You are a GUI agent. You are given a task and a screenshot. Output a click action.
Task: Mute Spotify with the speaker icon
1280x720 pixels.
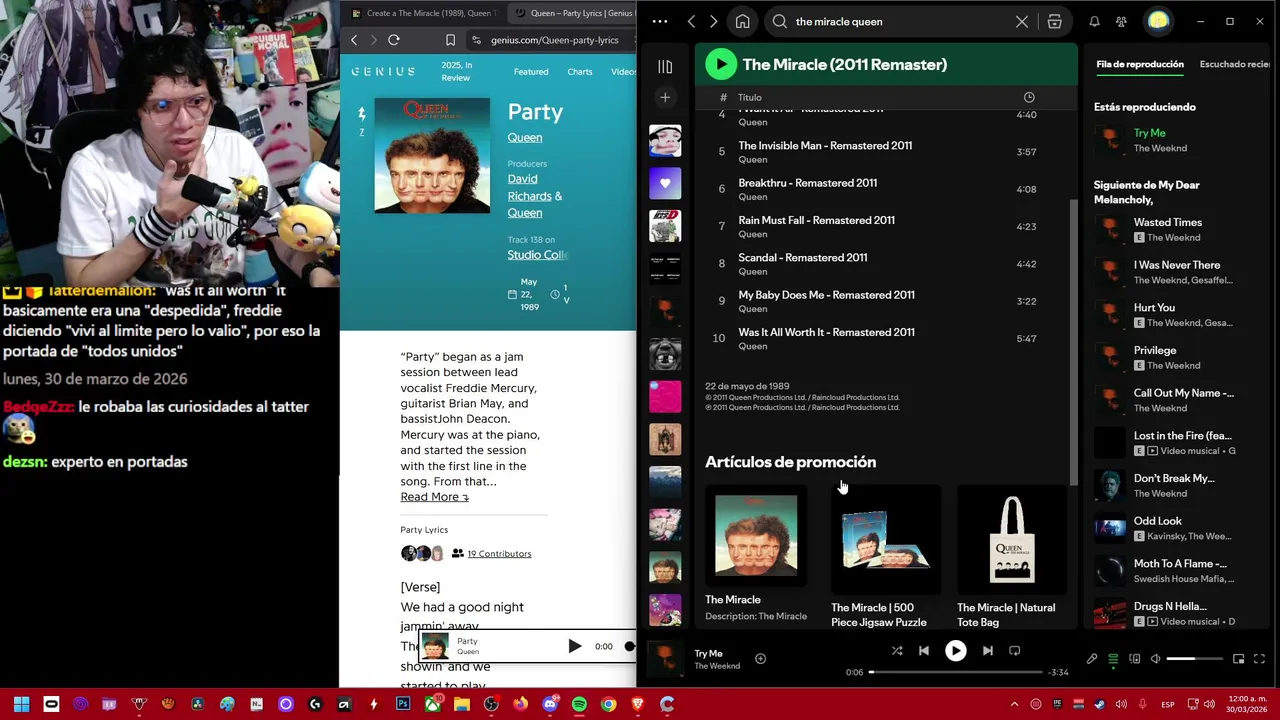(1156, 659)
